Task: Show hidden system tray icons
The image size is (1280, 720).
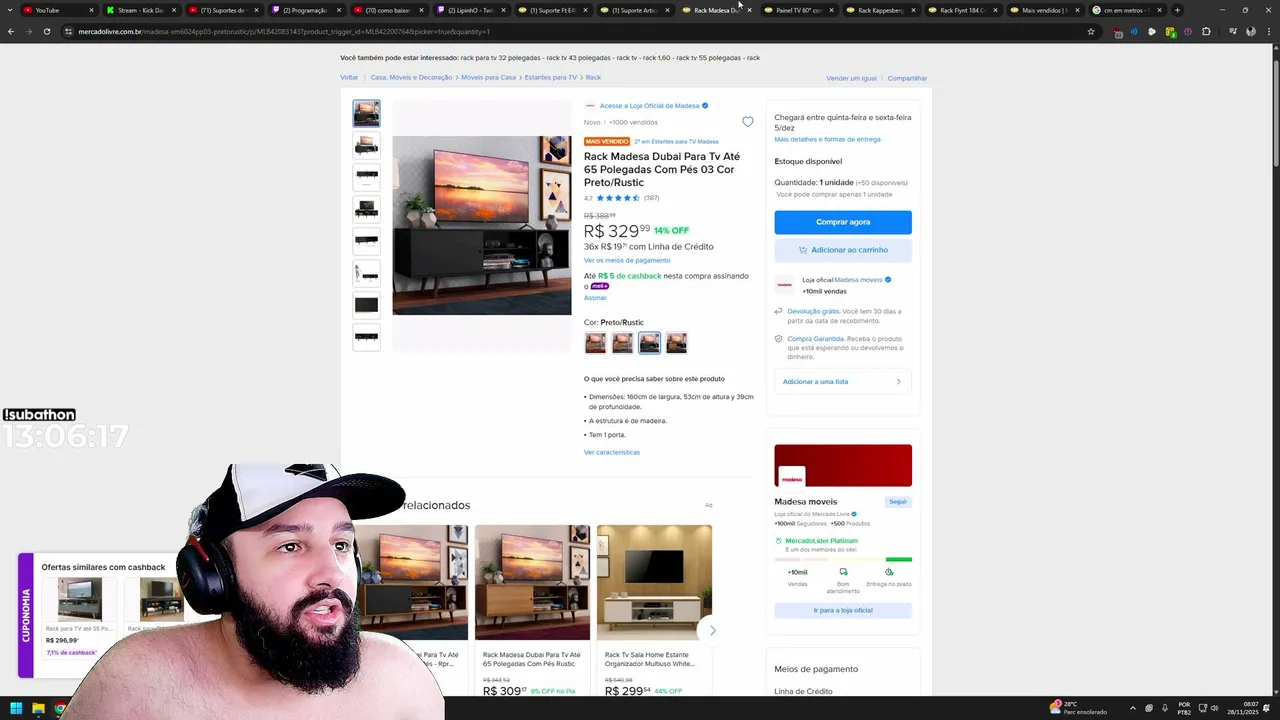Action: tap(1133, 709)
